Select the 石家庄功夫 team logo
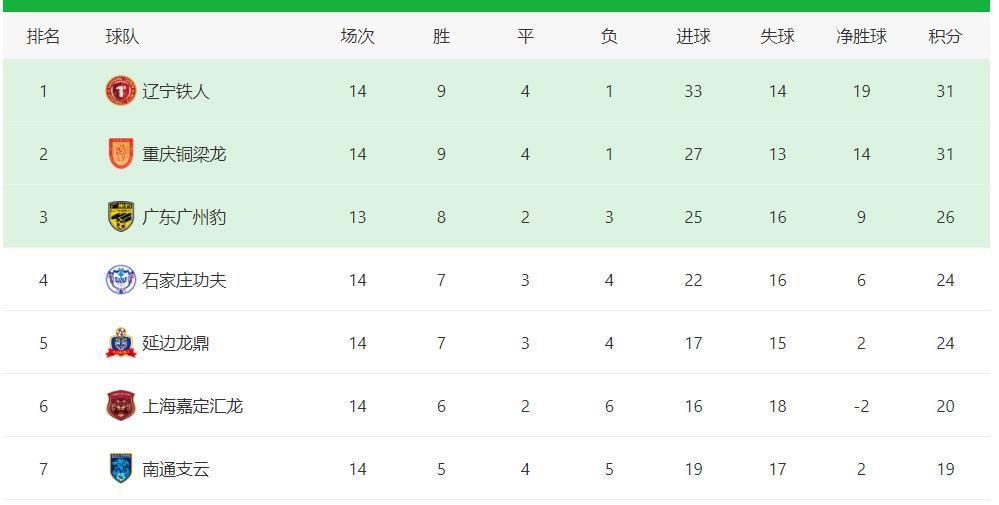 pyautogui.click(x=120, y=280)
